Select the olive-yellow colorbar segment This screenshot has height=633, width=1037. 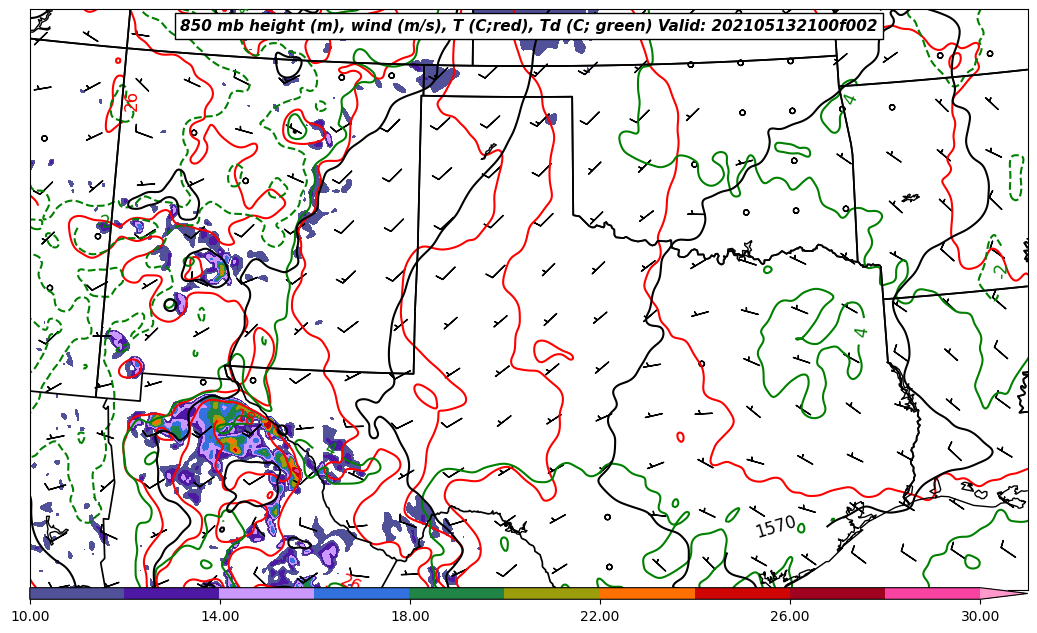(552, 593)
